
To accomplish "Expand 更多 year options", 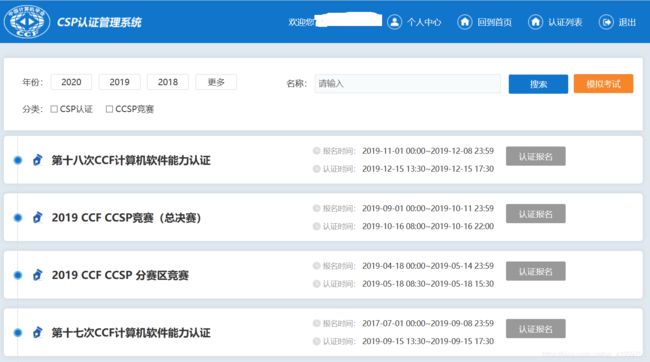I will pyautogui.click(x=216, y=82).
